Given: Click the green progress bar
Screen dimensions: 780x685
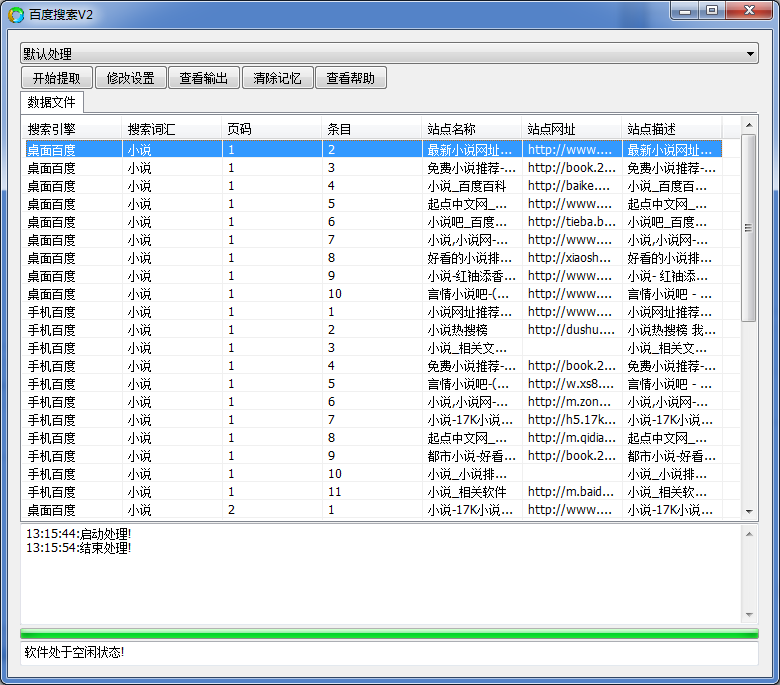Looking at the screenshot, I should [x=389, y=634].
